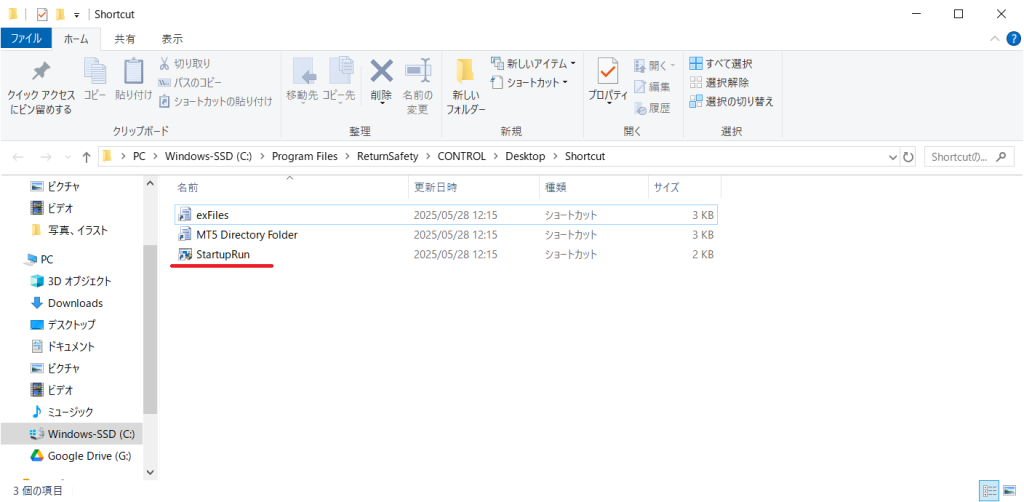Click the Delete (削除) ribbon icon
This screenshot has height=502, width=1024.
tap(381, 74)
